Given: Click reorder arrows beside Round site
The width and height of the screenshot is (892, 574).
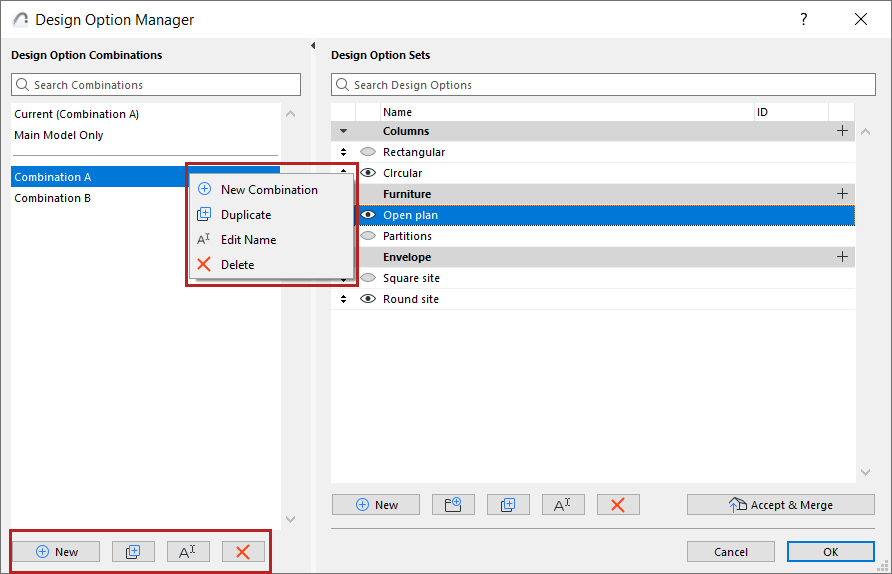Looking at the screenshot, I should coord(343,299).
